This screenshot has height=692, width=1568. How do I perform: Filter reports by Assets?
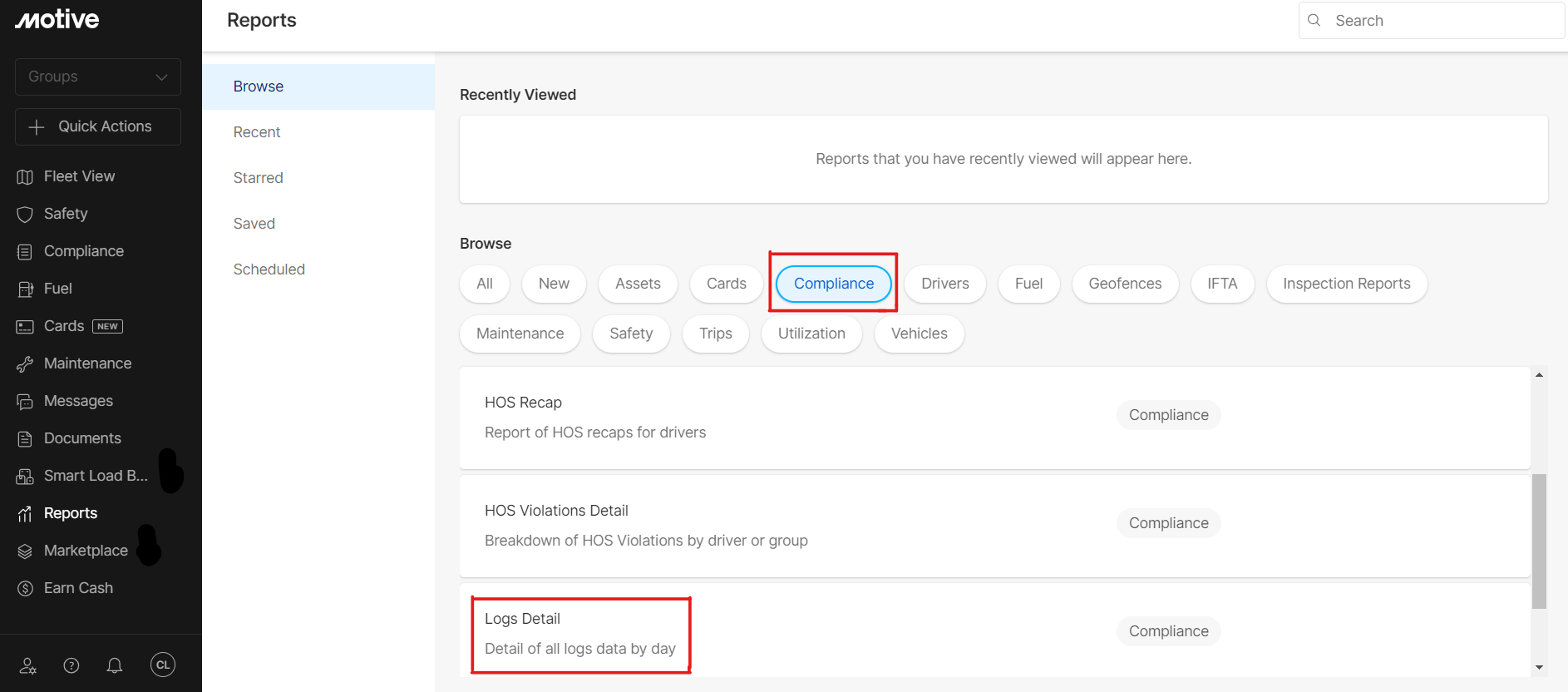point(638,284)
